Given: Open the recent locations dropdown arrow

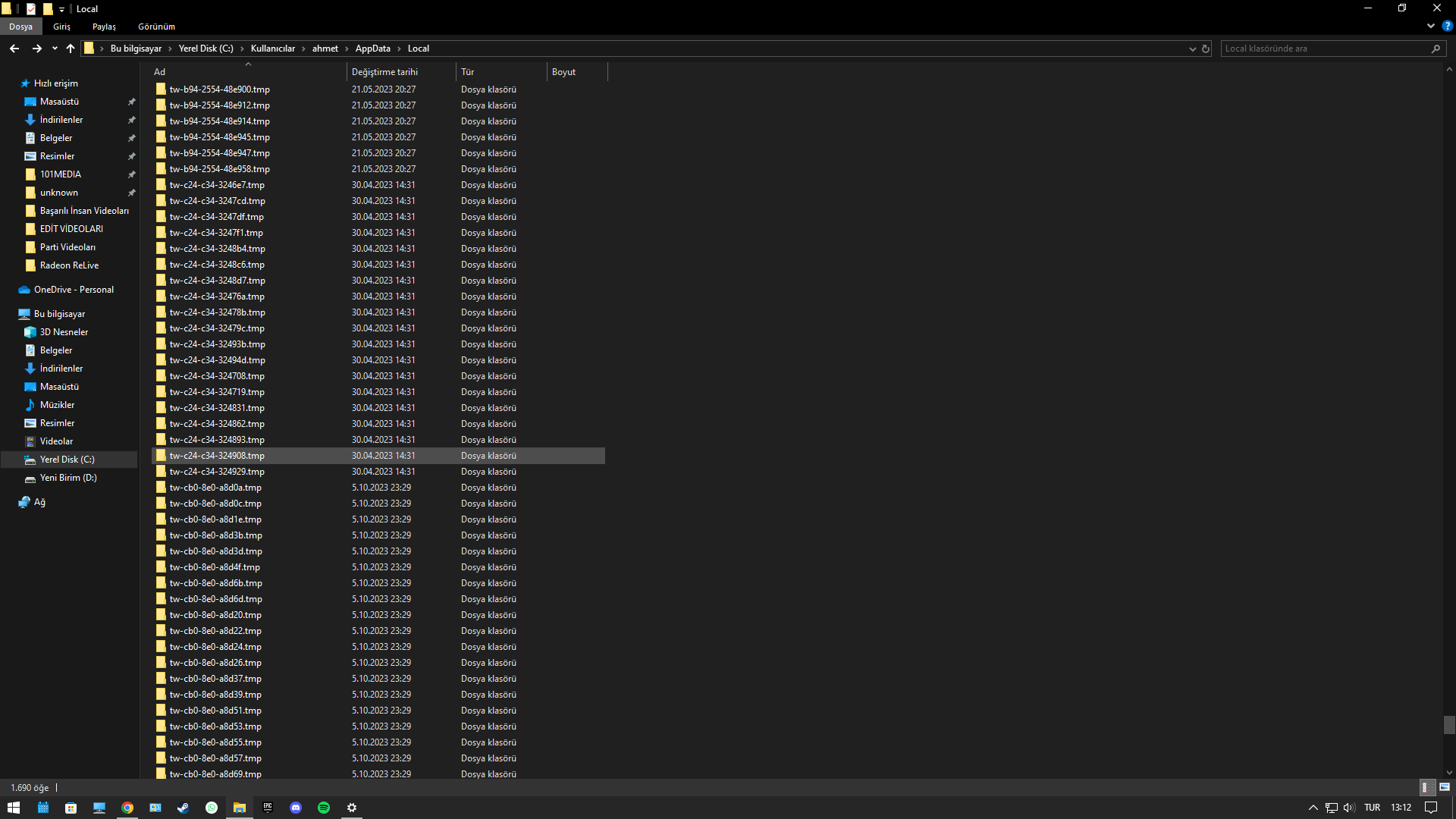Looking at the screenshot, I should (x=55, y=49).
